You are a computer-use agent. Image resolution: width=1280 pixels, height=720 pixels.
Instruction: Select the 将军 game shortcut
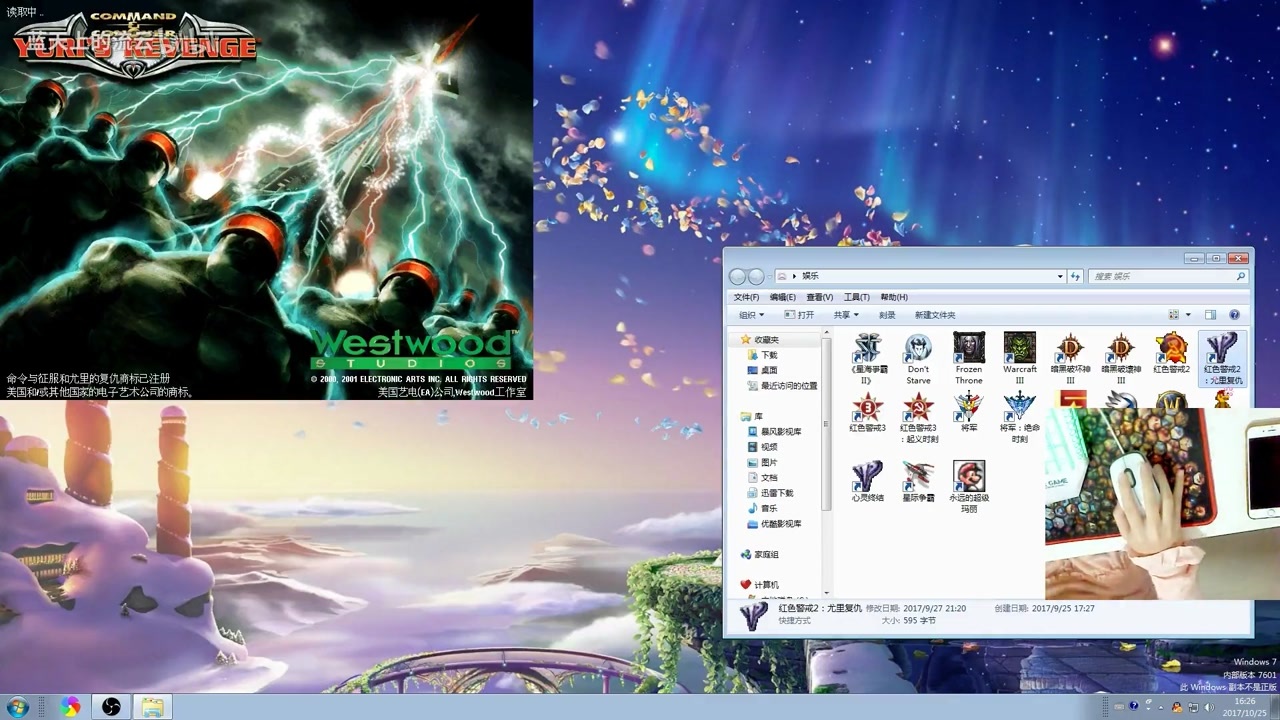[968, 411]
